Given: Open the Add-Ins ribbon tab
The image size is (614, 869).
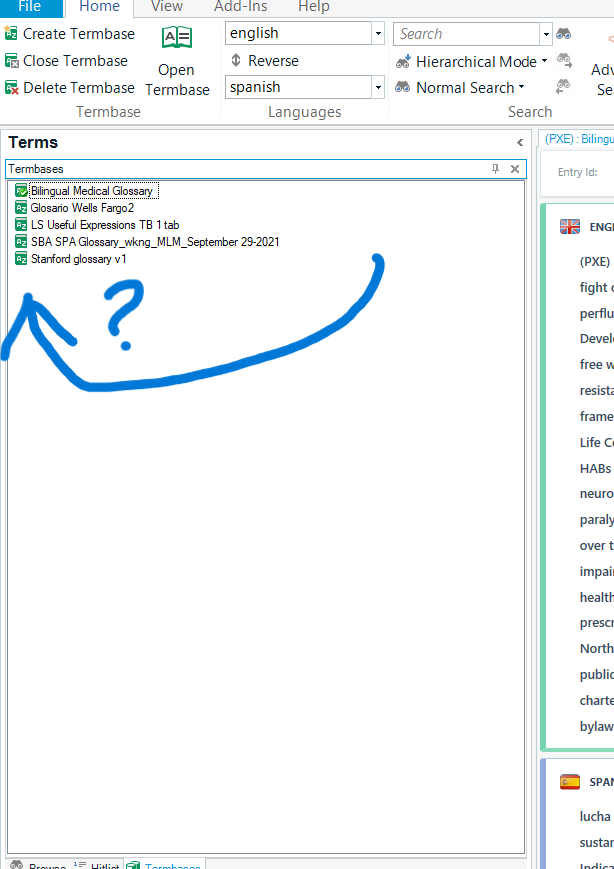Looking at the screenshot, I should [241, 7].
